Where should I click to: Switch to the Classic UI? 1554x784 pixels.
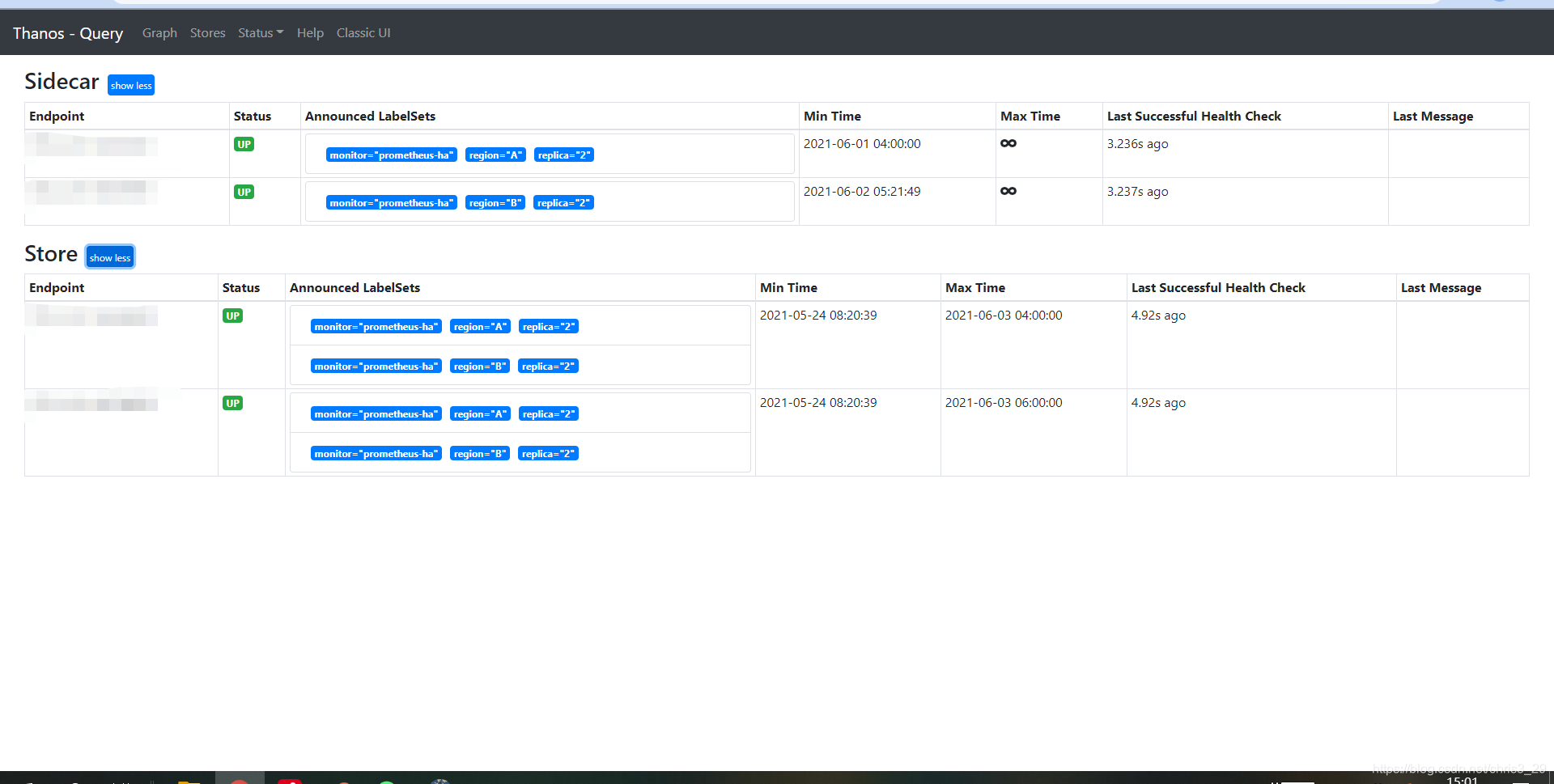[363, 33]
